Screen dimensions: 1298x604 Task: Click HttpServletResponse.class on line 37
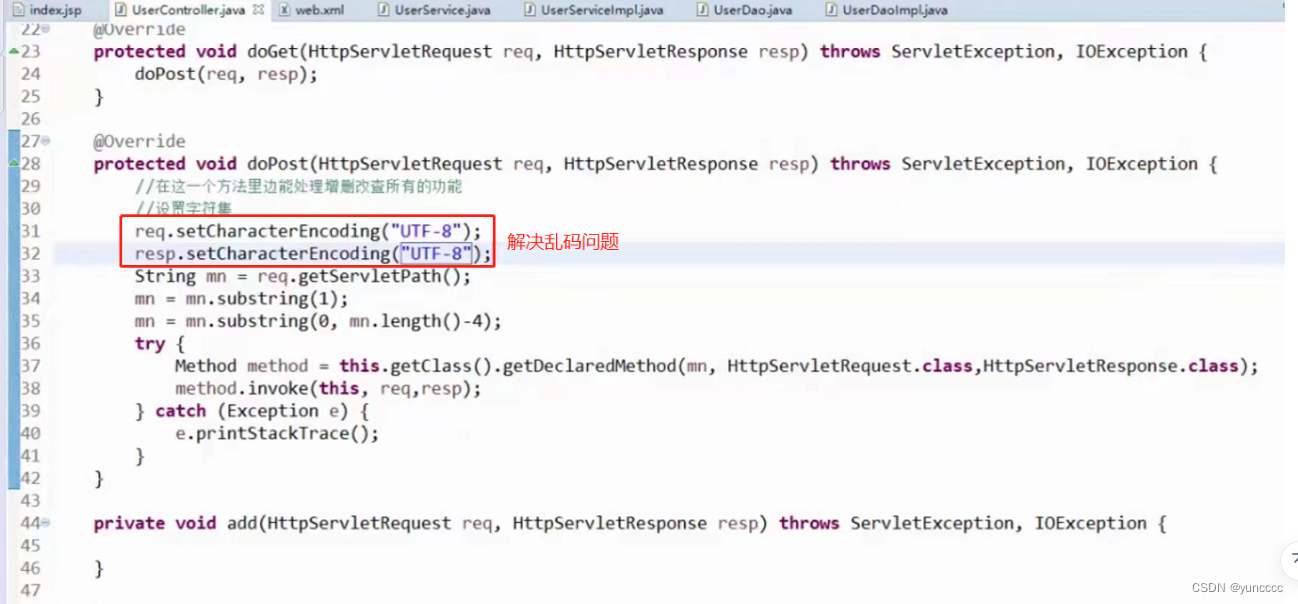coord(1110,366)
